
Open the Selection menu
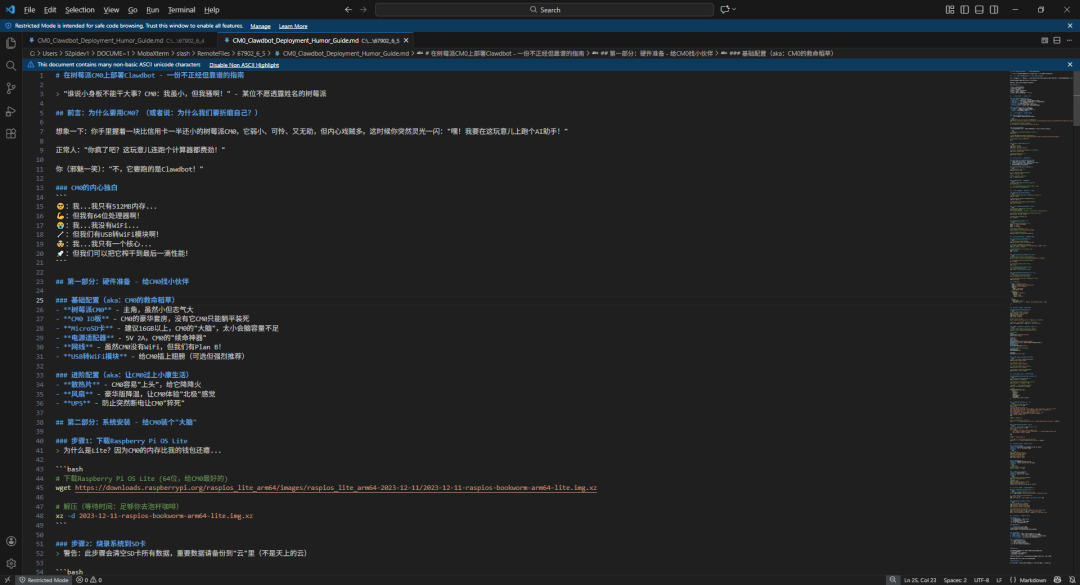tap(80, 10)
